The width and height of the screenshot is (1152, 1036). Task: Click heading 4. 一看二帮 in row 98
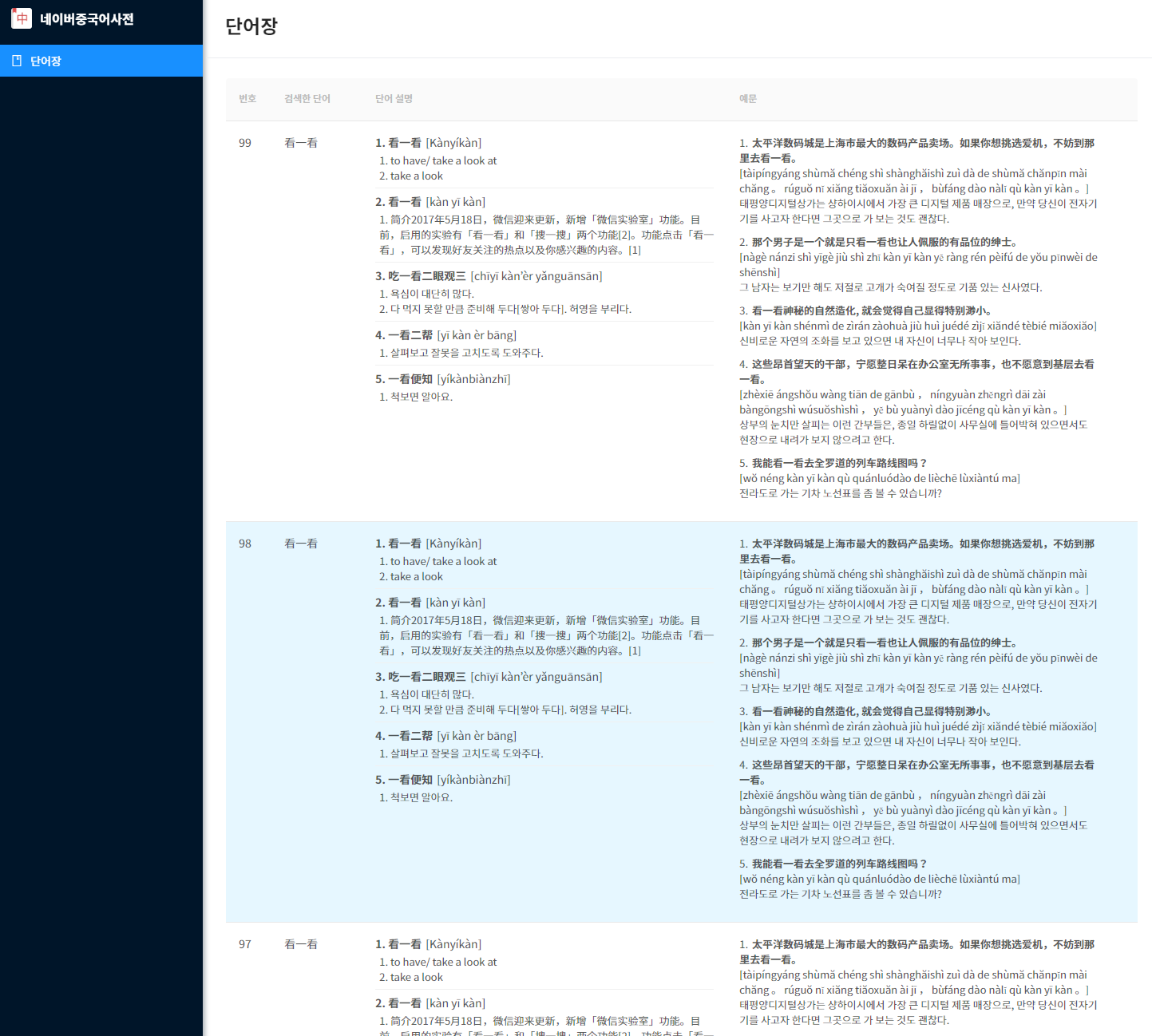click(x=446, y=736)
